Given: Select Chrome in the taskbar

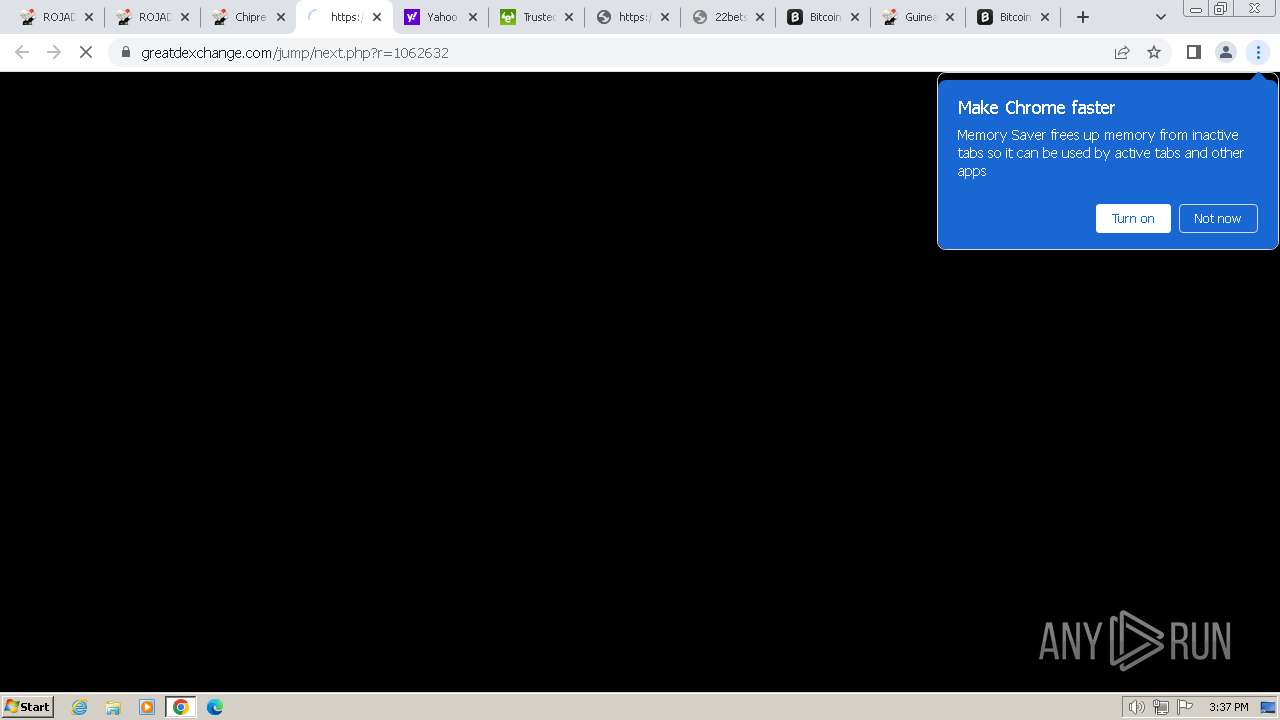Looking at the screenshot, I should pos(181,707).
